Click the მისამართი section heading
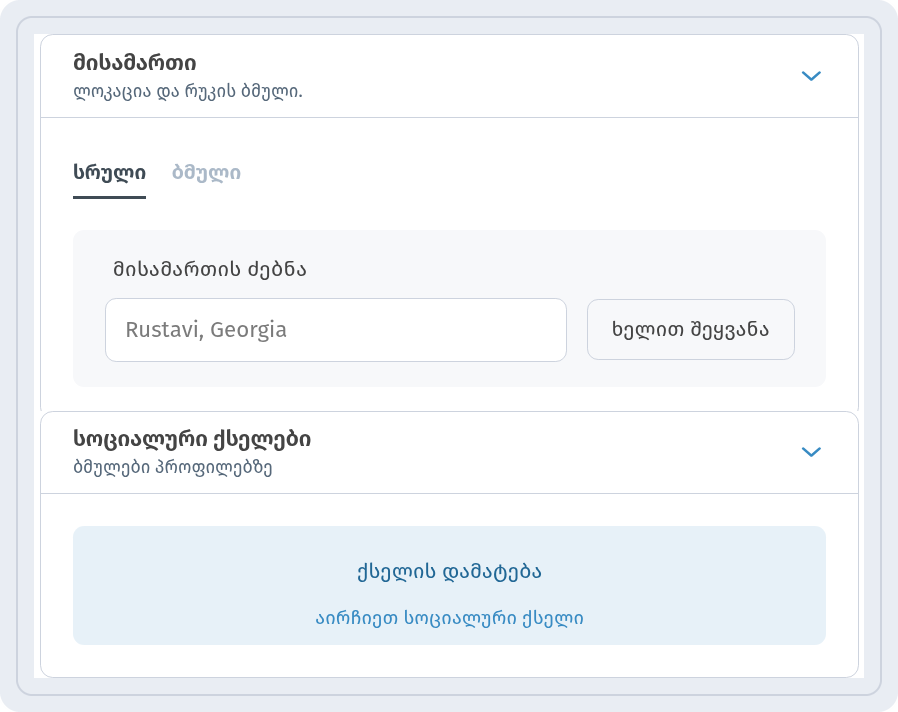This screenshot has width=898, height=712. click(x=135, y=63)
